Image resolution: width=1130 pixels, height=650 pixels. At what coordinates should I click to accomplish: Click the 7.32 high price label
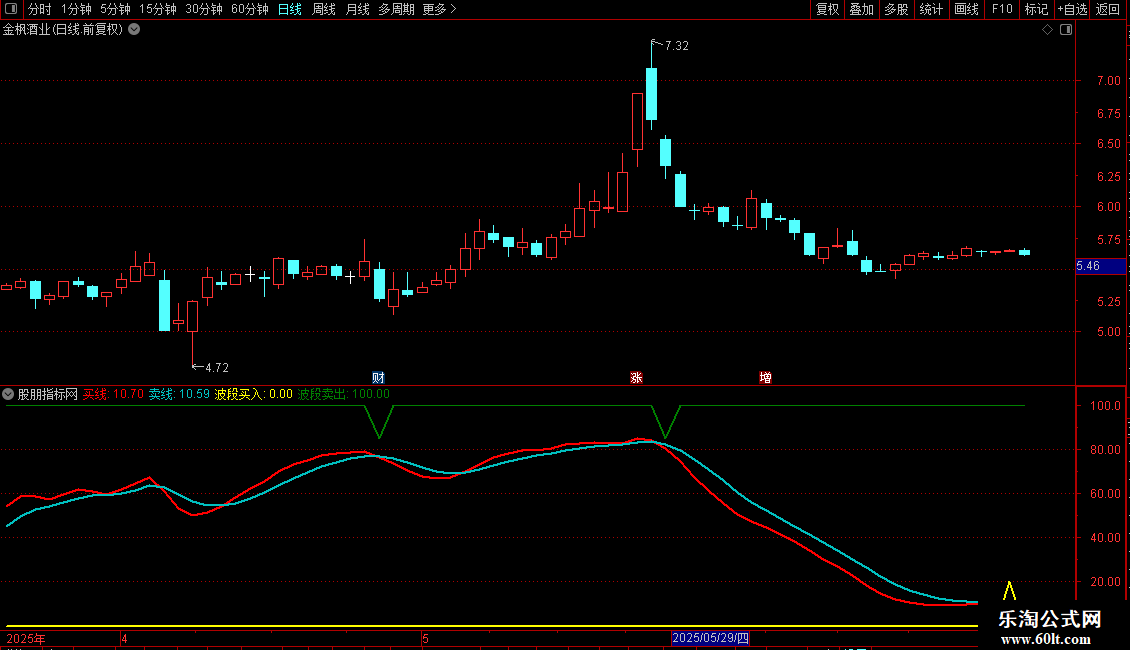coord(677,45)
